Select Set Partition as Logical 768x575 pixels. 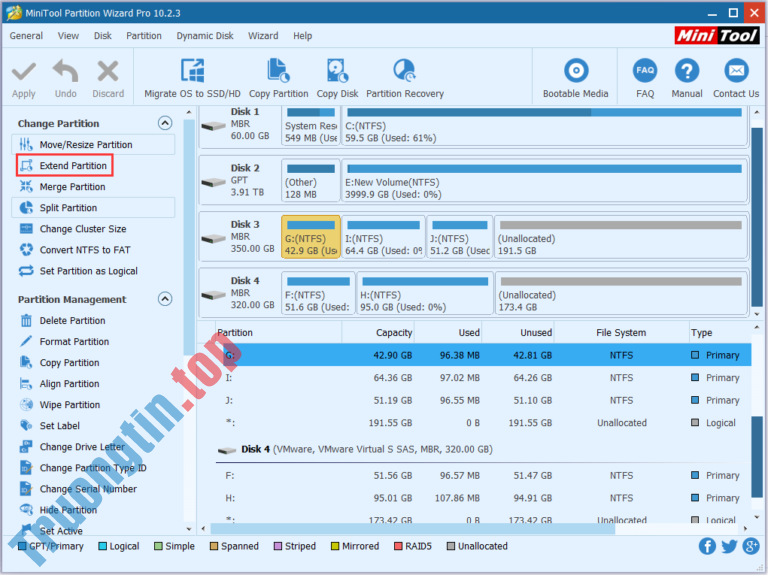tap(88, 271)
